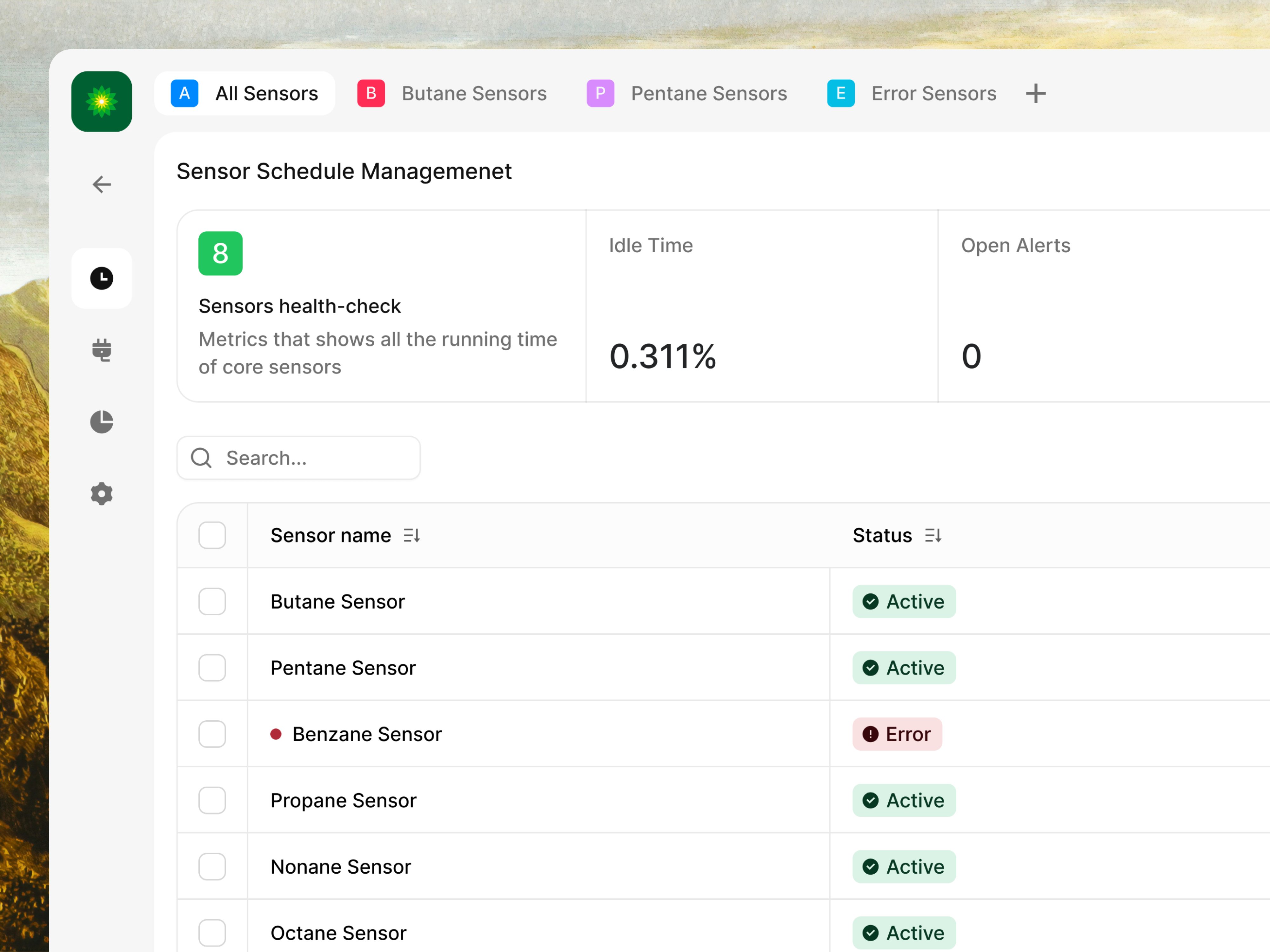Go back using the left arrow
Screen dimensions: 1270x952
tap(102, 184)
